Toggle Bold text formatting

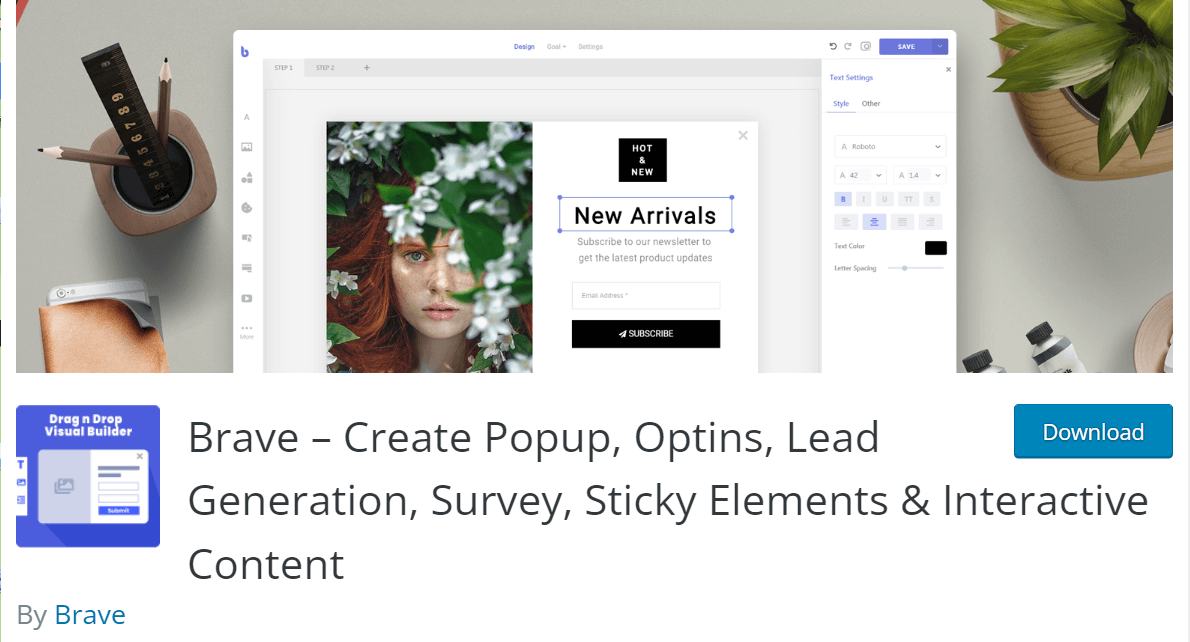842,199
